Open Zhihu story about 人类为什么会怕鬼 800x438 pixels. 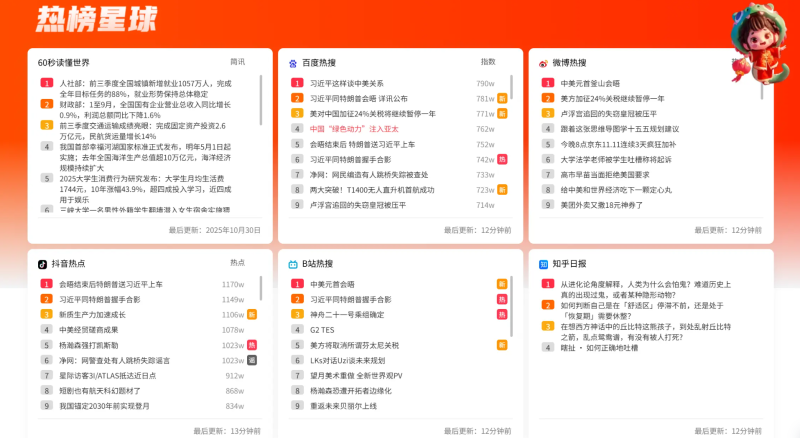tap(646, 289)
